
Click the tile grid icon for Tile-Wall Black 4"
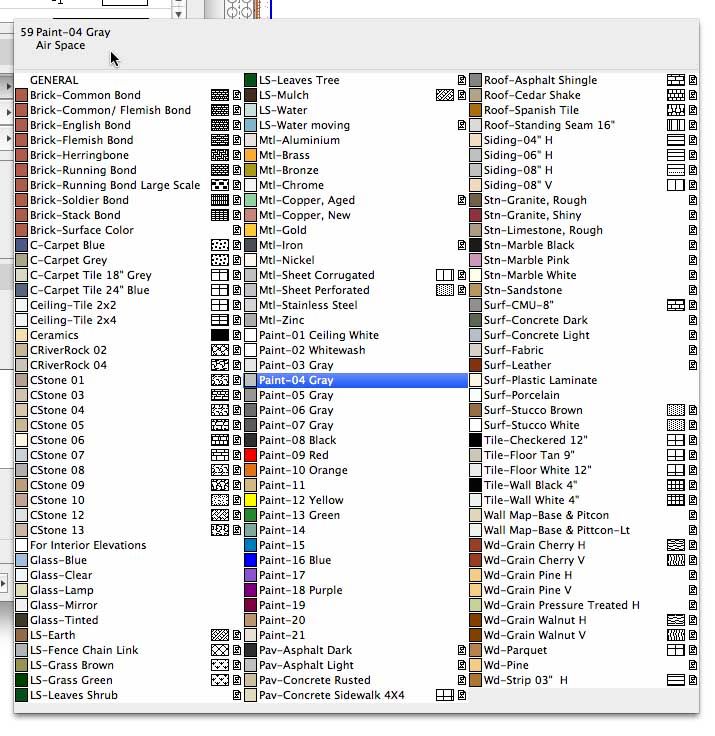676,485
